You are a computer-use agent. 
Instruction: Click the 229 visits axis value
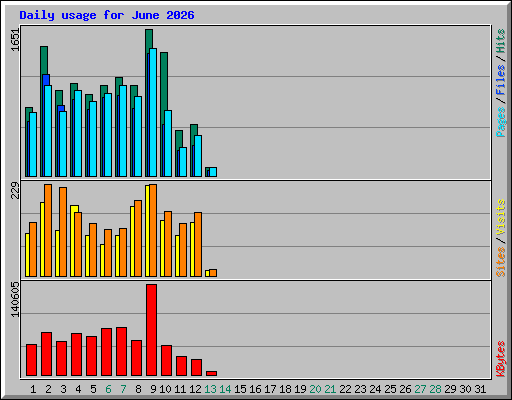tap(15, 190)
